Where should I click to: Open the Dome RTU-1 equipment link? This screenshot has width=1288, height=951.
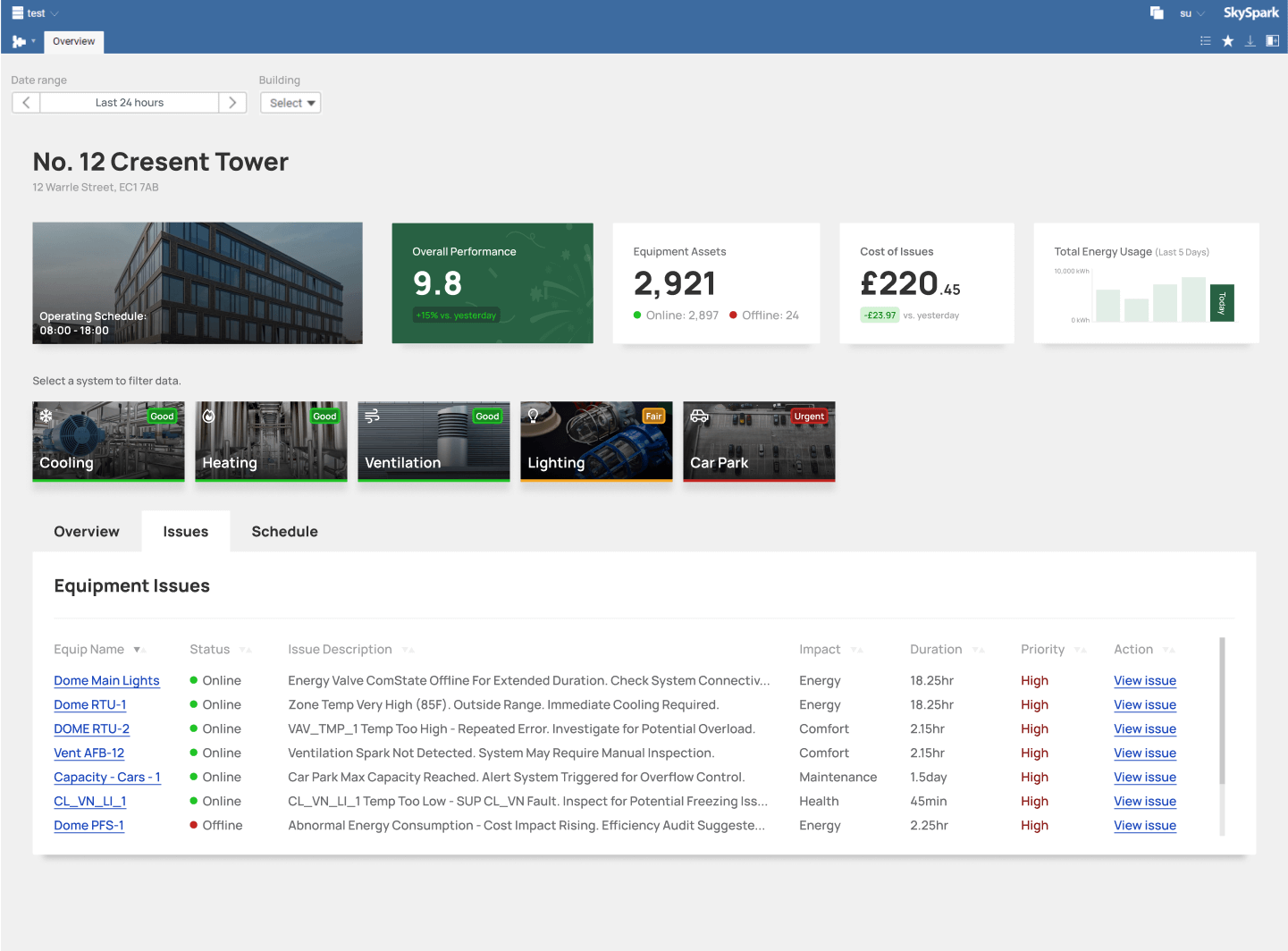pyautogui.click(x=89, y=704)
